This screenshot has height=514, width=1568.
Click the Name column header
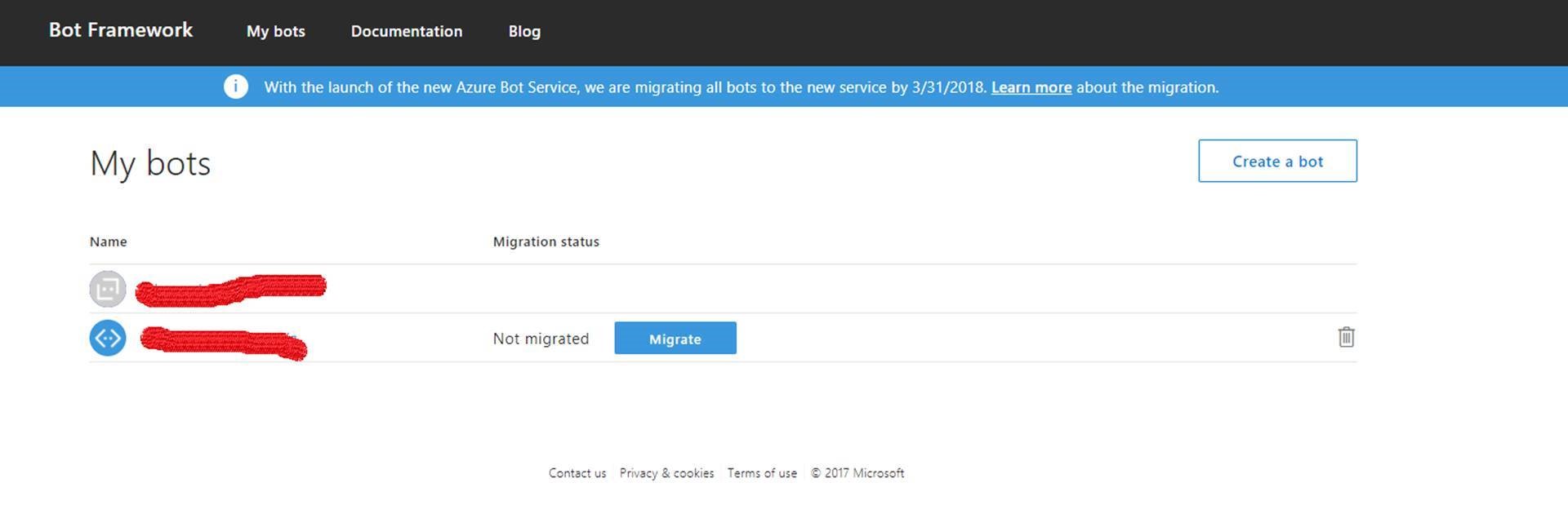coord(109,241)
